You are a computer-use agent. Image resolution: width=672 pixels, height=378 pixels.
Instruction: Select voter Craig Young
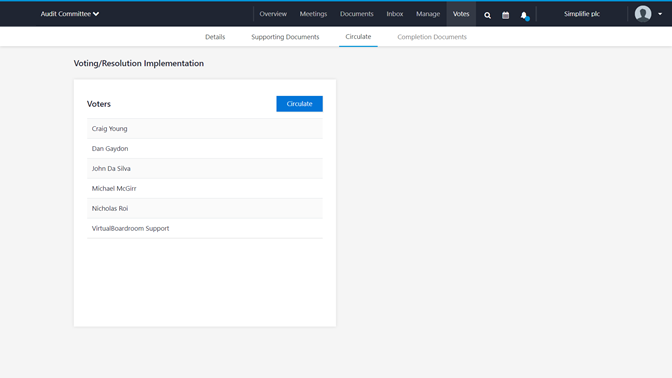(205, 129)
